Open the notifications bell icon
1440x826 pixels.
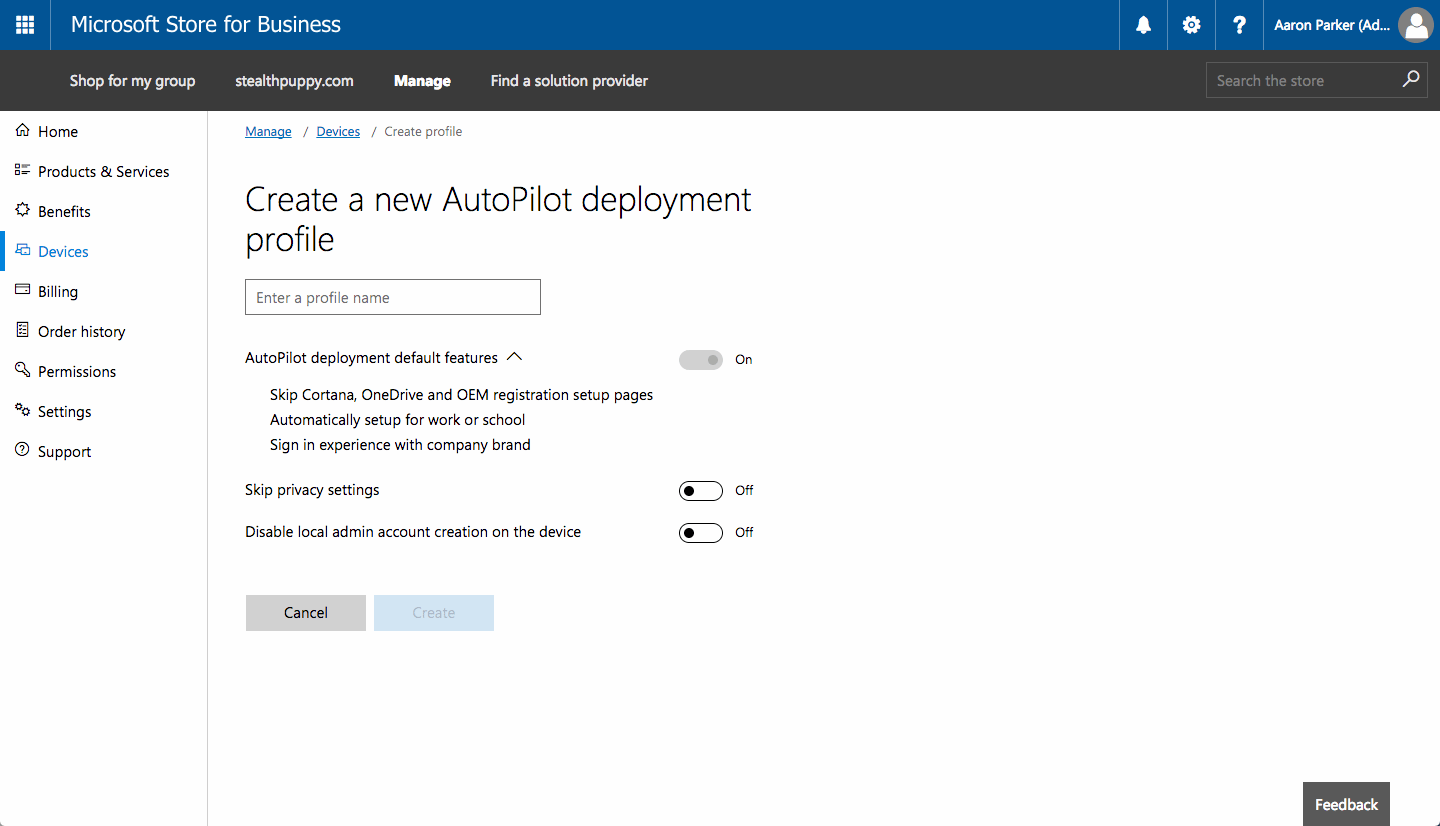tap(1143, 25)
